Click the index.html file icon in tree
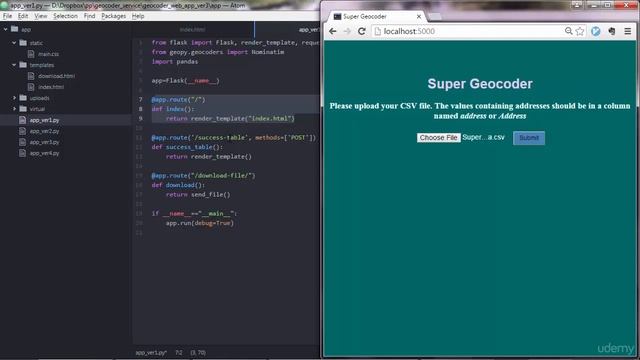 click(x=31, y=87)
